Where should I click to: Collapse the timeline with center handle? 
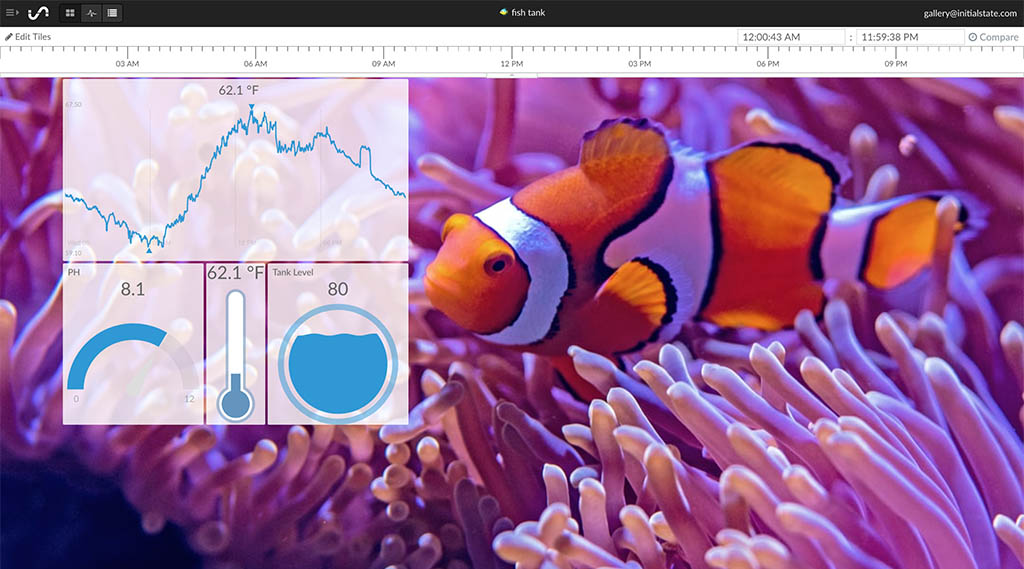pos(512,75)
